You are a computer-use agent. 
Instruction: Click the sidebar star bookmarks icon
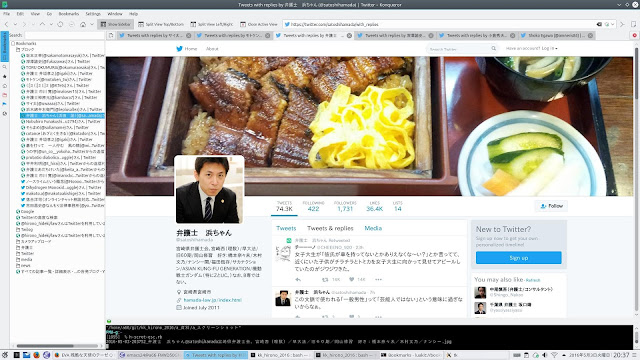tap(4, 76)
